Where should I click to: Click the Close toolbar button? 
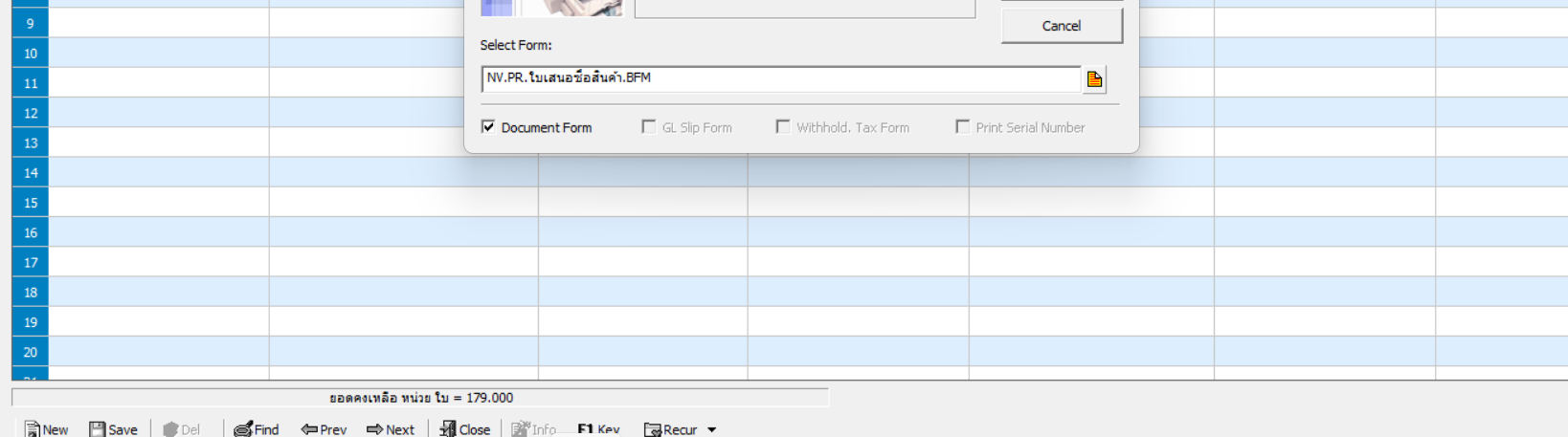click(x=465, y=429)
